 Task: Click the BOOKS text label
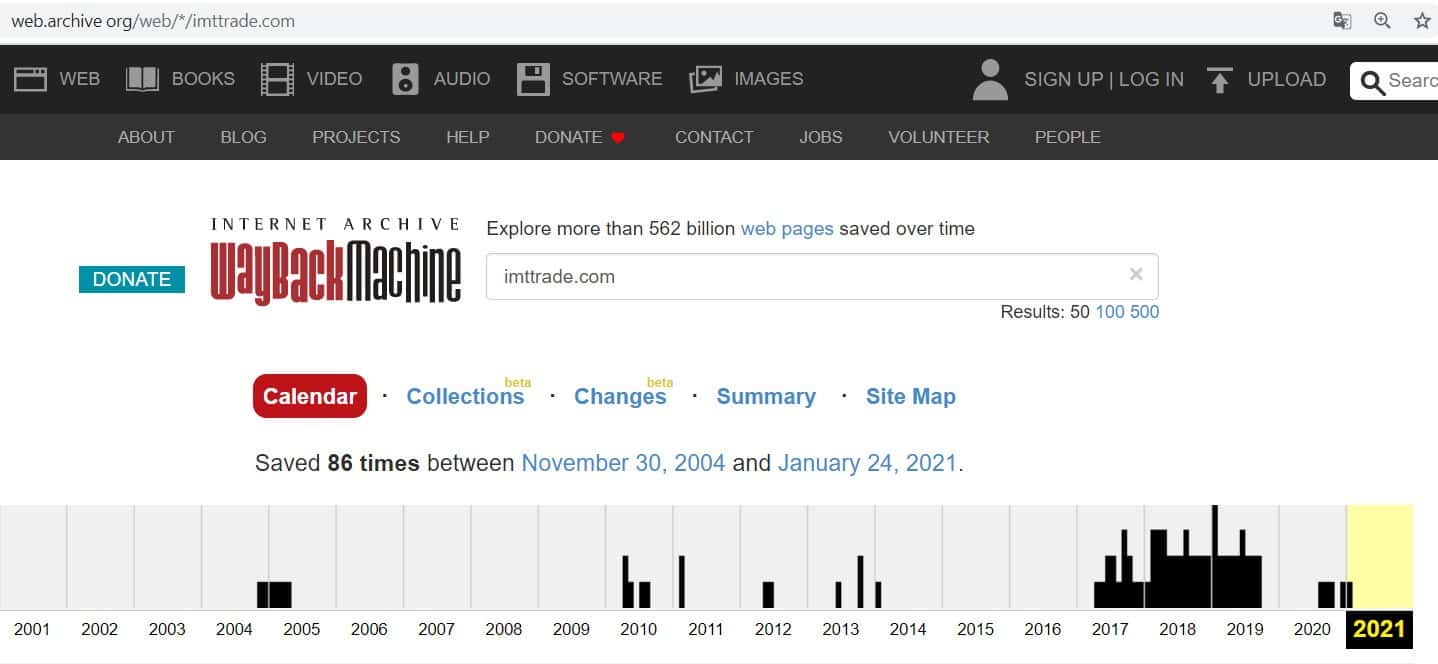coord(203,79)
